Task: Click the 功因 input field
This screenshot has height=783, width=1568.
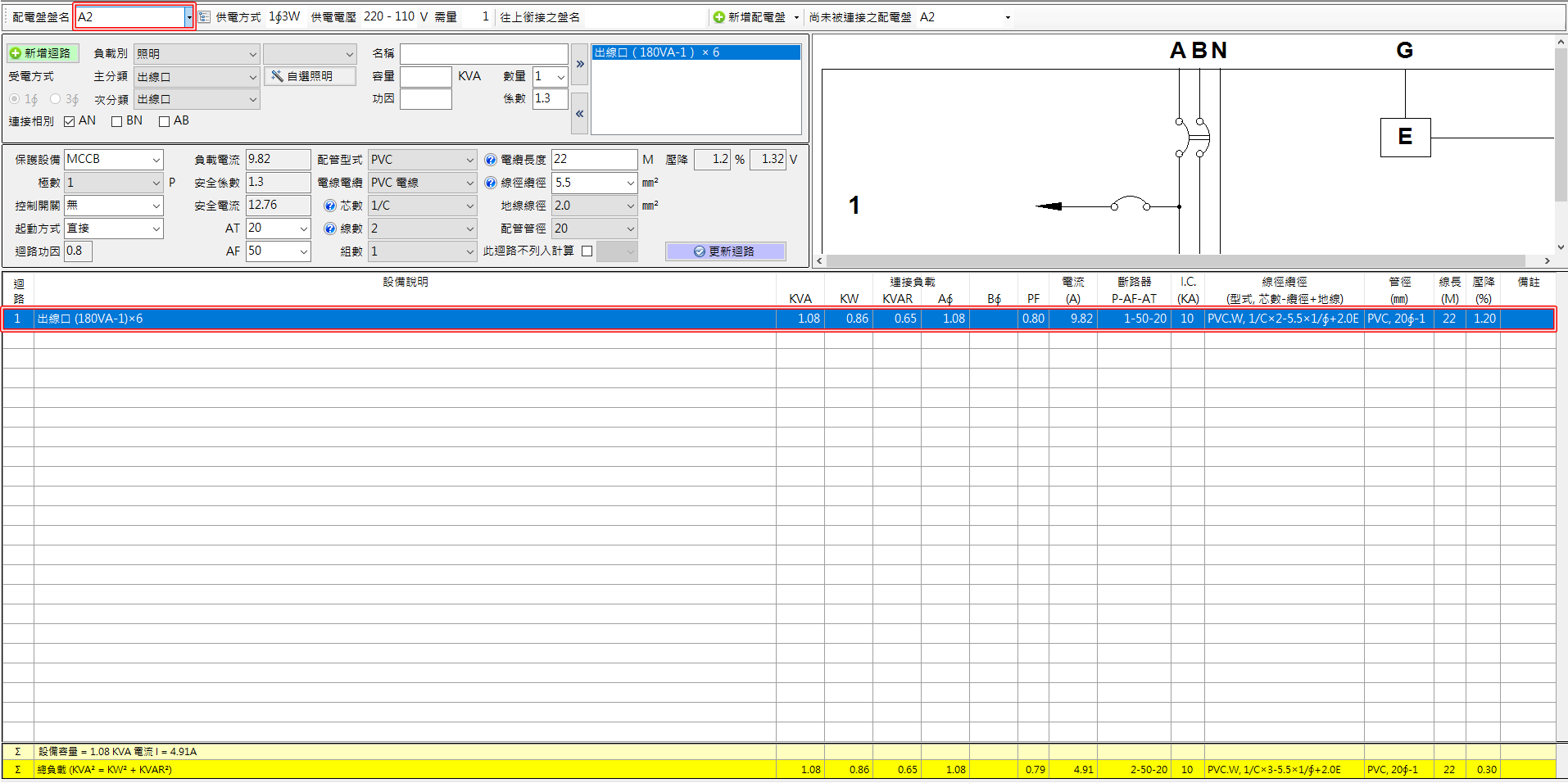Action: [x=426, y=99]
